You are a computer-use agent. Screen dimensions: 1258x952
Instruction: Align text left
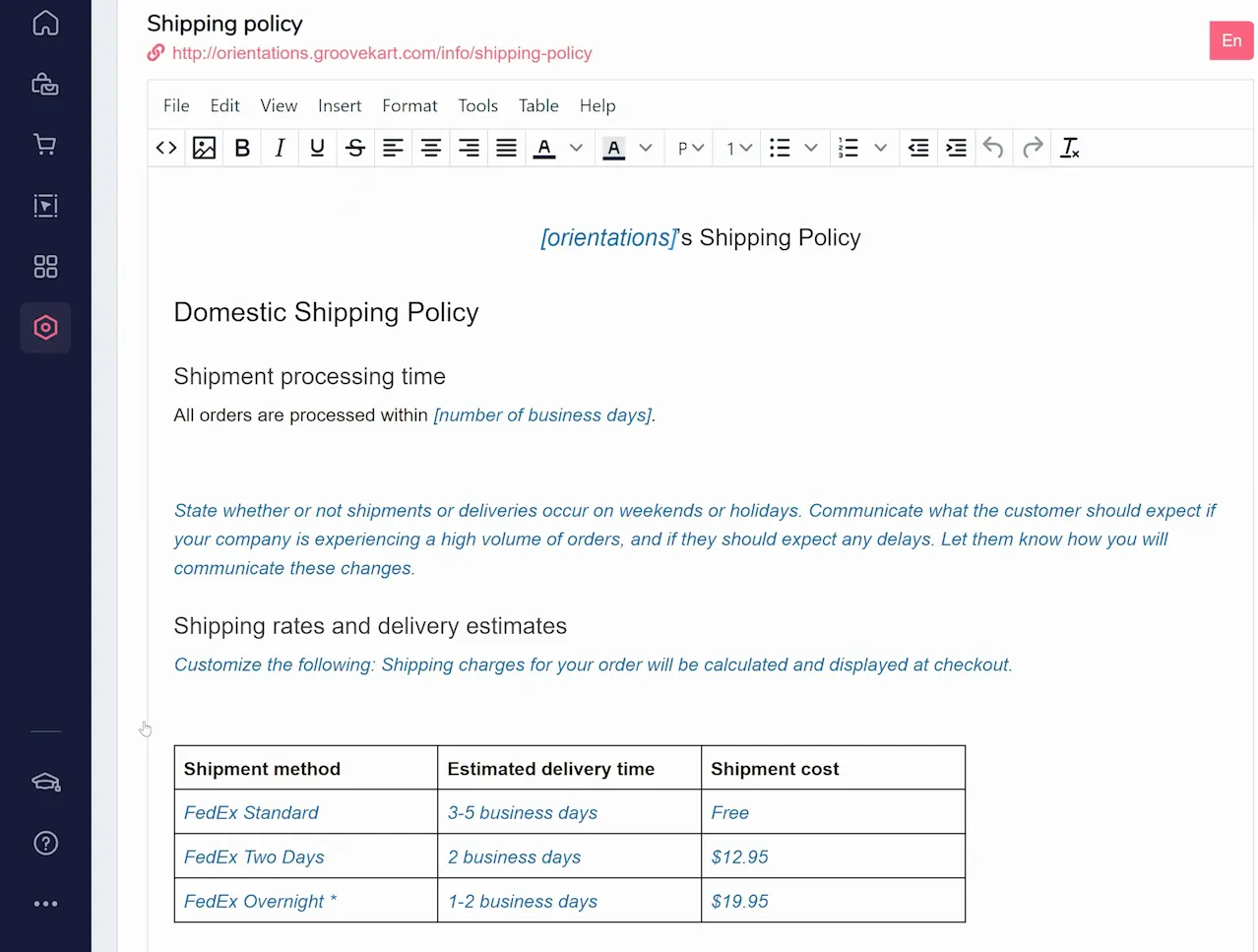click(x=393, y=148)
